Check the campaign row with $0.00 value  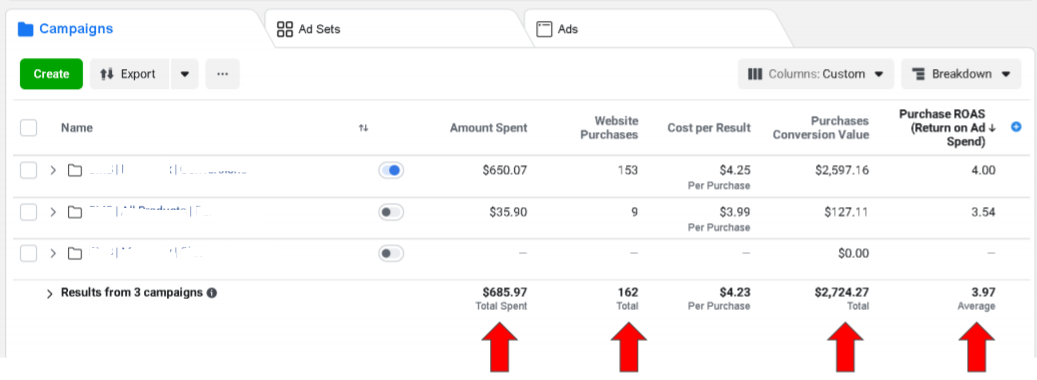point(28,253)
